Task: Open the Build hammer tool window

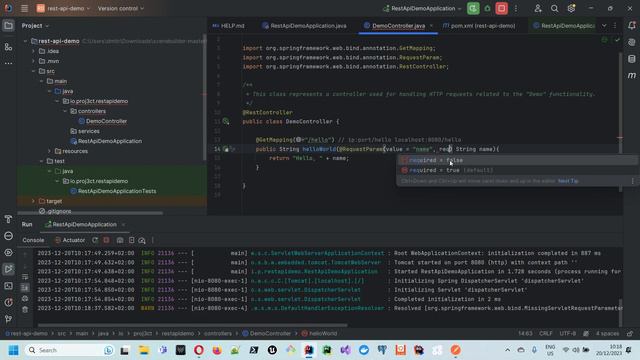Action: pyautogui.click(x=8, y=219)
